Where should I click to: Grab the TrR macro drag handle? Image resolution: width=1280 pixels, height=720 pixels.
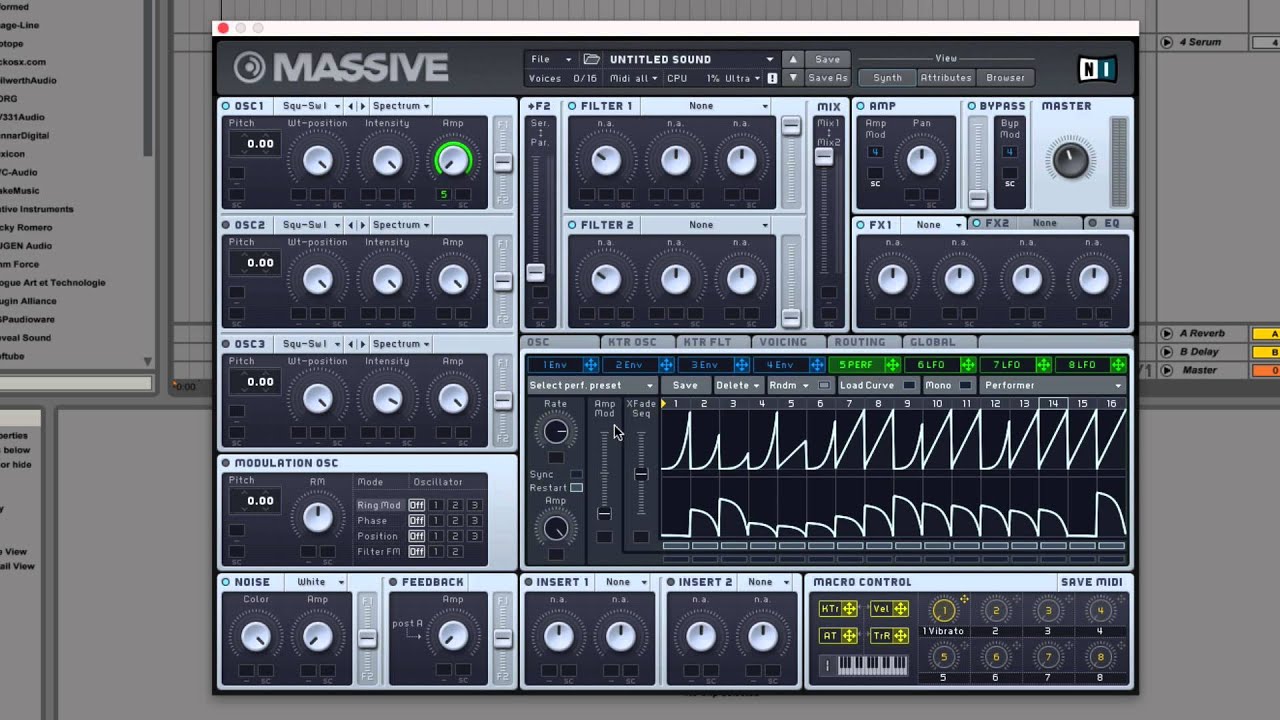click(900, 635)
